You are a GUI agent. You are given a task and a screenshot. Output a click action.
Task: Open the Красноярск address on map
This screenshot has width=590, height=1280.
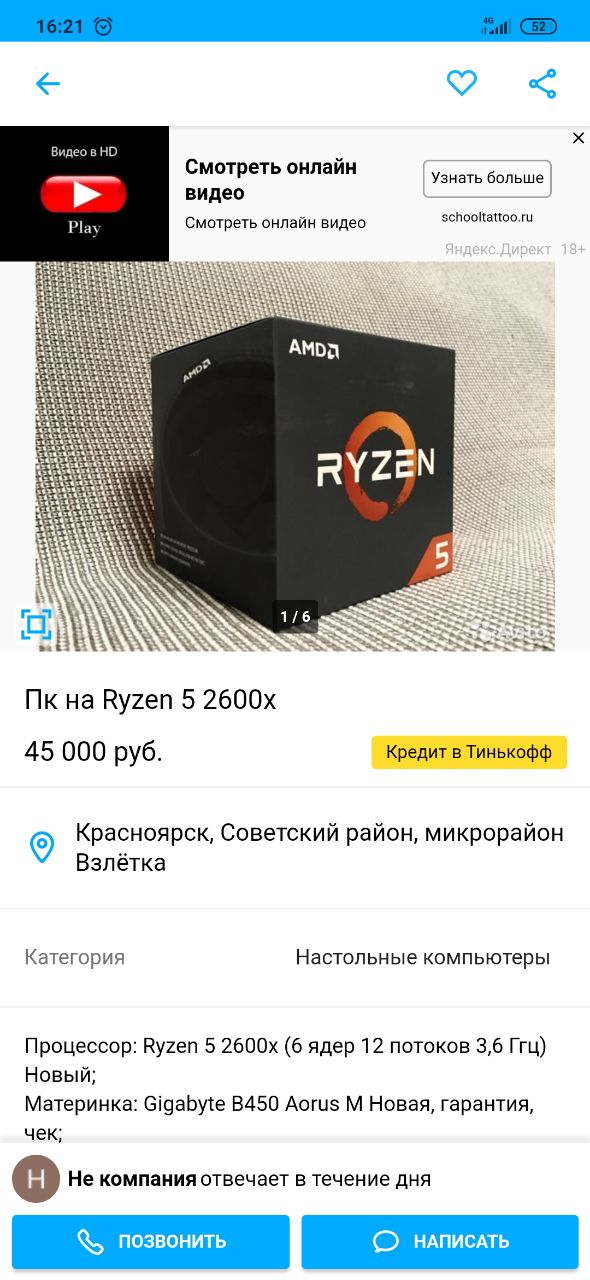320,847
